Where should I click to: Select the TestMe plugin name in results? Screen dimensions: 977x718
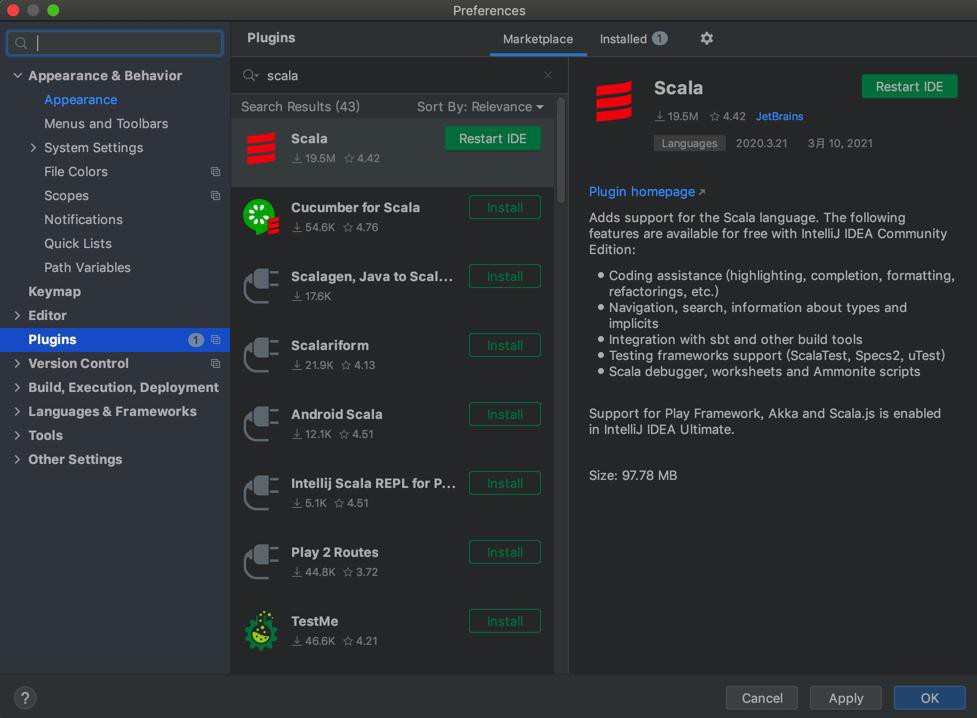pos(315,621)
